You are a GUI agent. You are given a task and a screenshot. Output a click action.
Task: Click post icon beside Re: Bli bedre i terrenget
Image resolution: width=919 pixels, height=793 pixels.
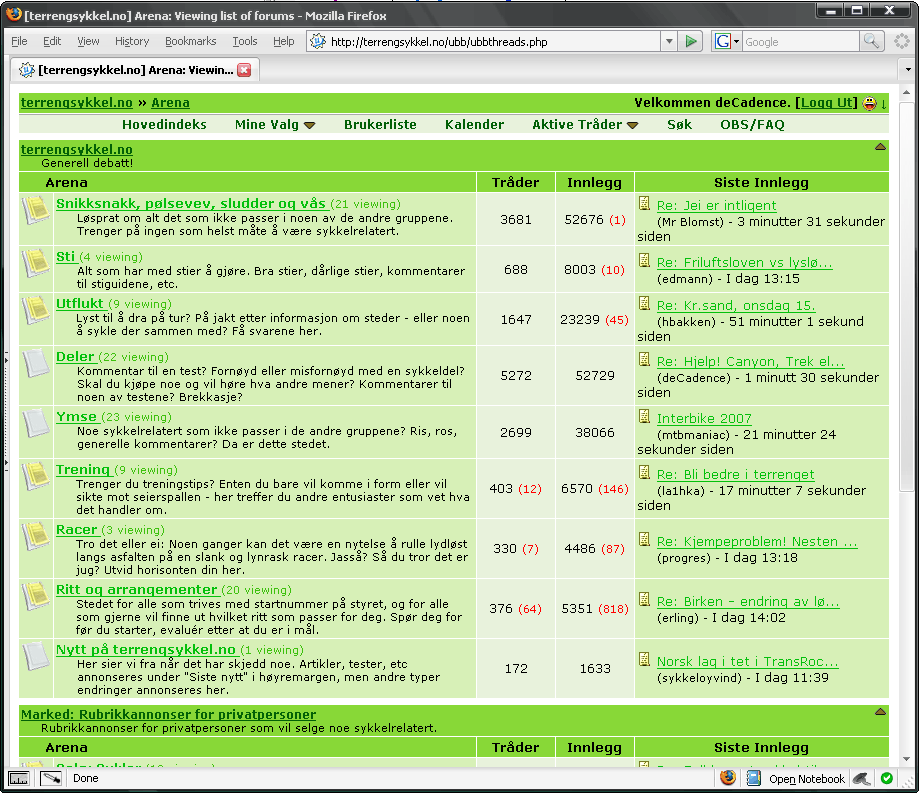(x=644, y=472)
